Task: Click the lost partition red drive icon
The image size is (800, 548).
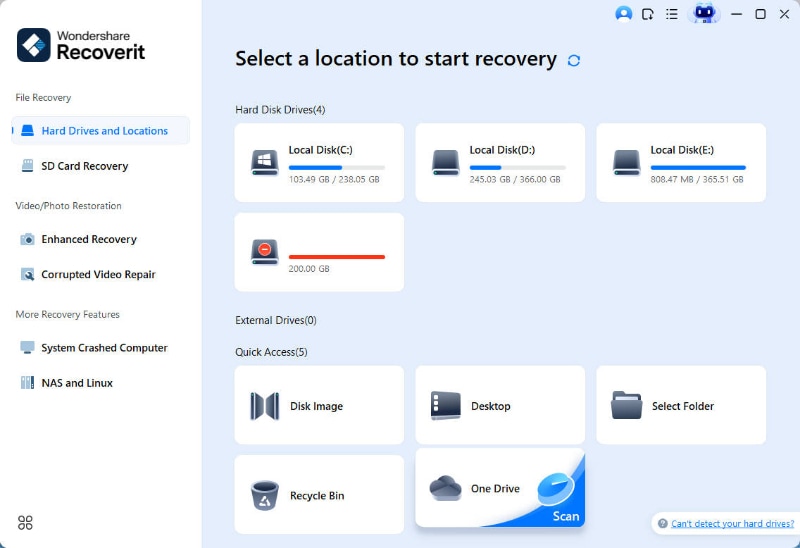Action: (x=265, y=252)
